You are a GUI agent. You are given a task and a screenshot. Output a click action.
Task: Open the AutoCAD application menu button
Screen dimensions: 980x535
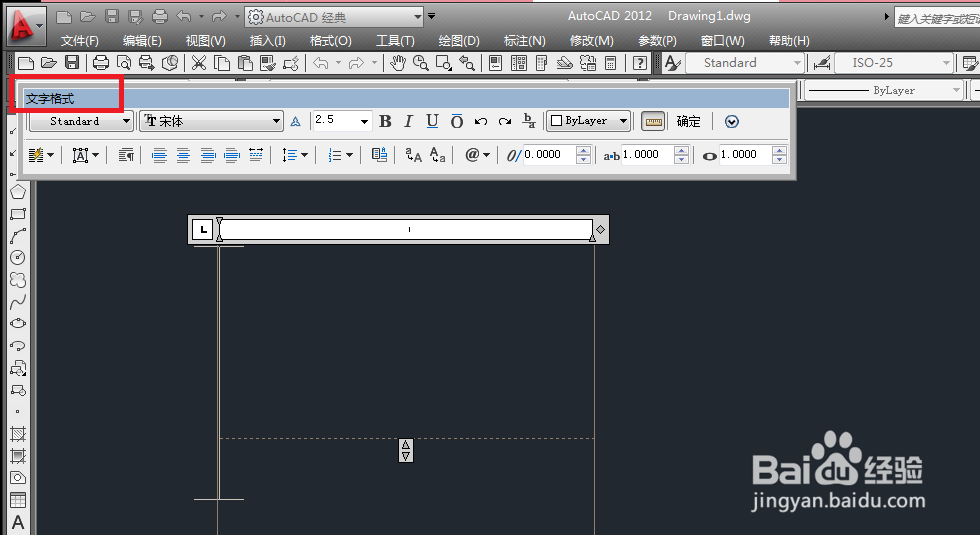tap(25, 26)
